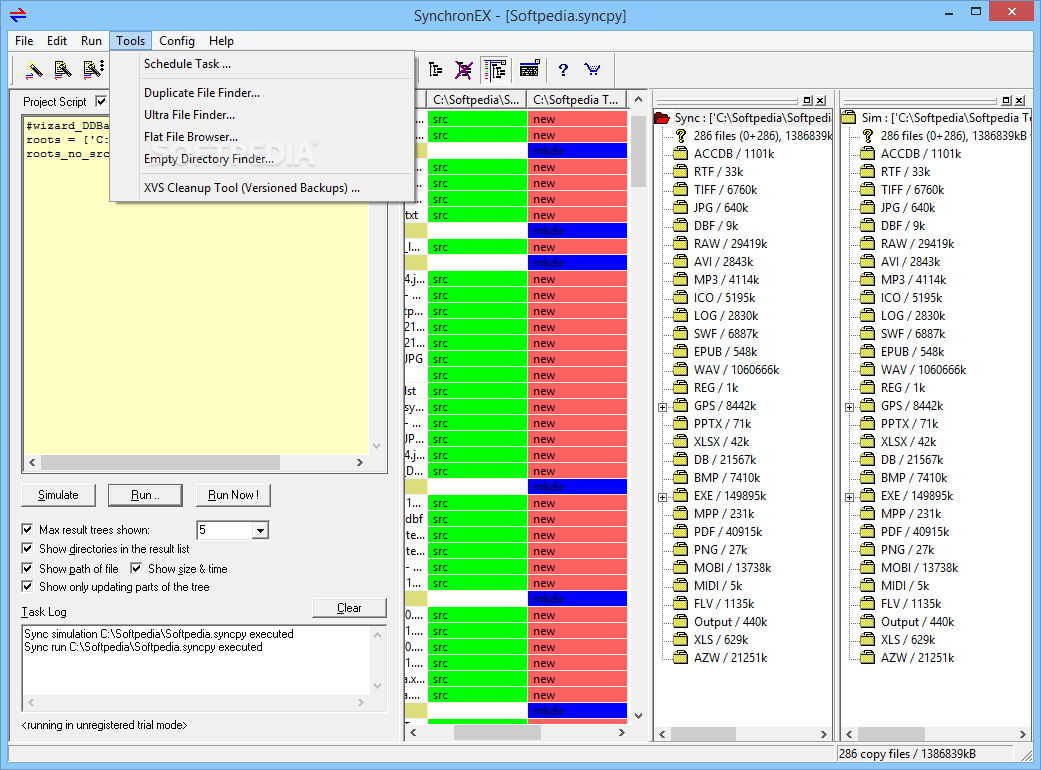Click the result list vertical scrollbar down arrow
This screenshot has width=1041, height=770.
click(638, 716)
